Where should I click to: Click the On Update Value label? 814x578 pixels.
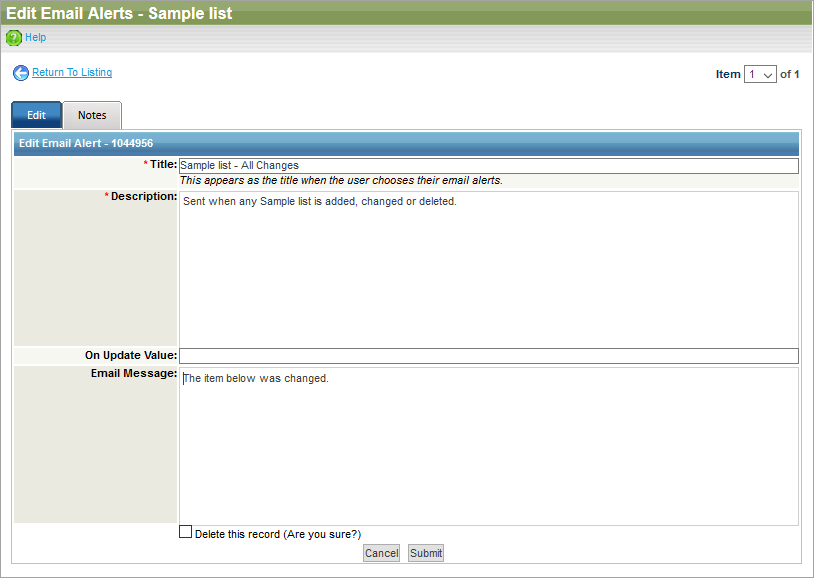tap(131, 355)
